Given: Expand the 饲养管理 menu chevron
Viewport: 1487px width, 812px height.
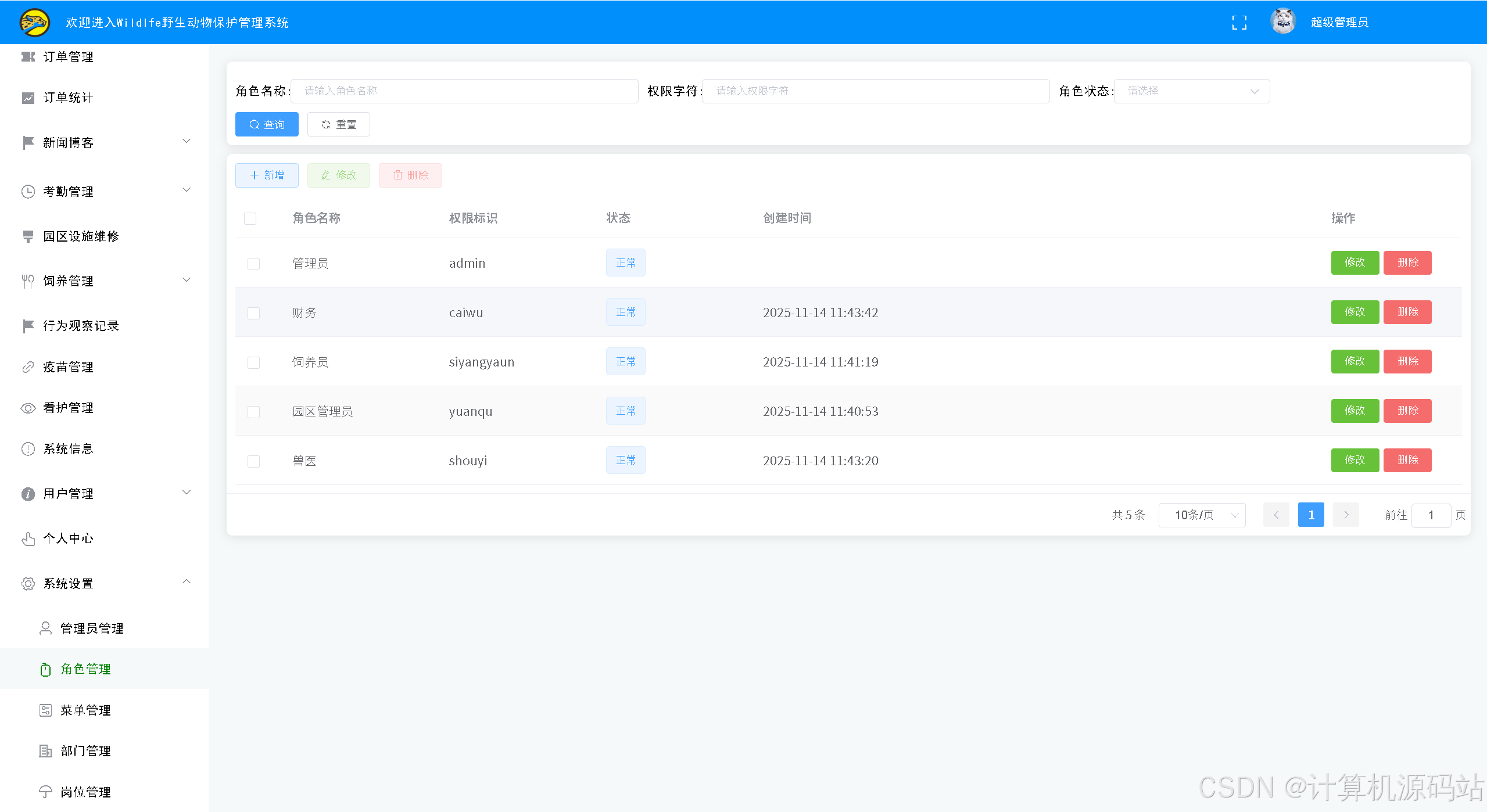Looking at the screenshot, I should click(x=187, y=279).
